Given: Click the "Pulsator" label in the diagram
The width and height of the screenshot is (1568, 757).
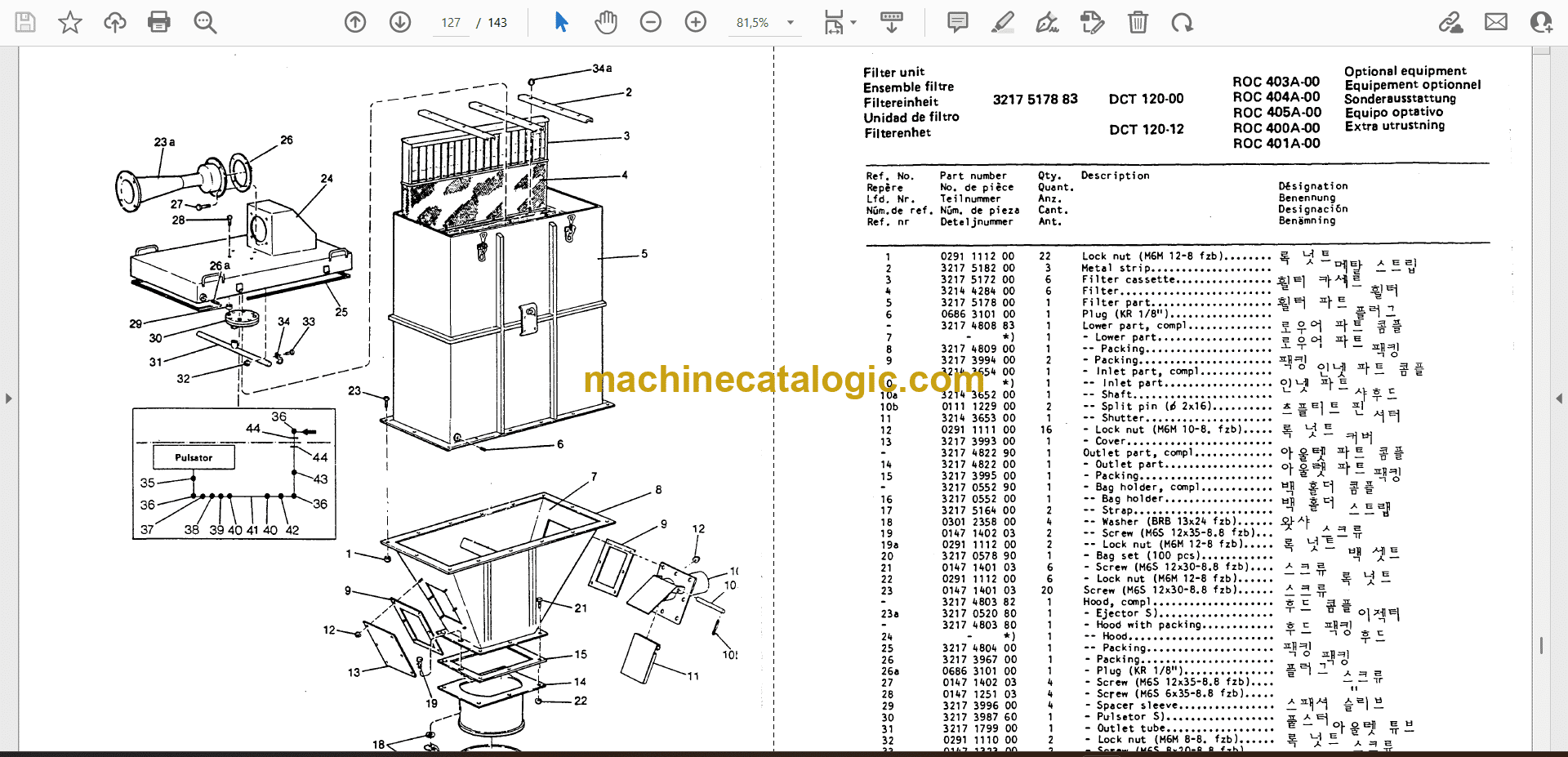Looking at the screenshot, I should tap(194, 457).
